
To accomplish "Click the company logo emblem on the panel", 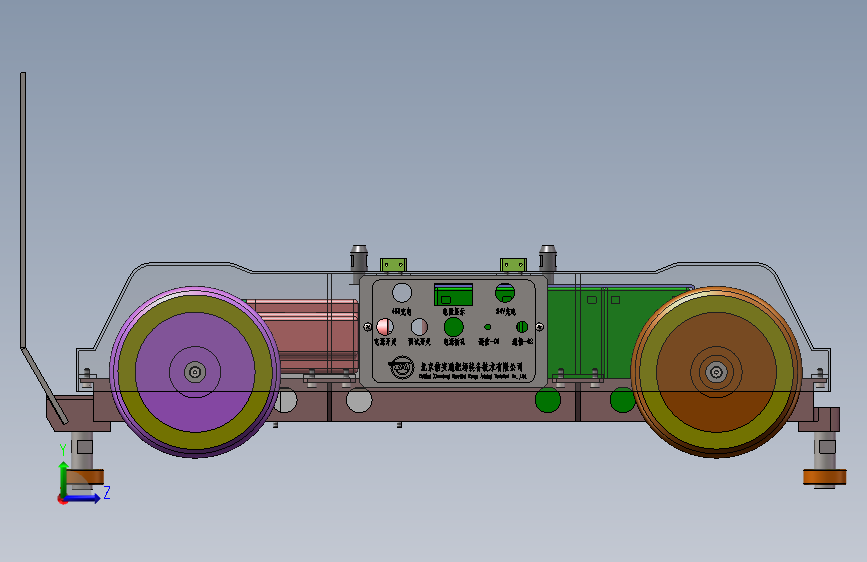I will (402, 367).
